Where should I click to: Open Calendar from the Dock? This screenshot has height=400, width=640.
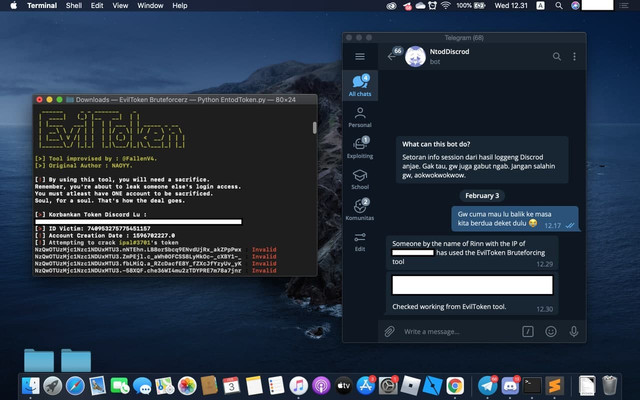(x=231, y=386)
